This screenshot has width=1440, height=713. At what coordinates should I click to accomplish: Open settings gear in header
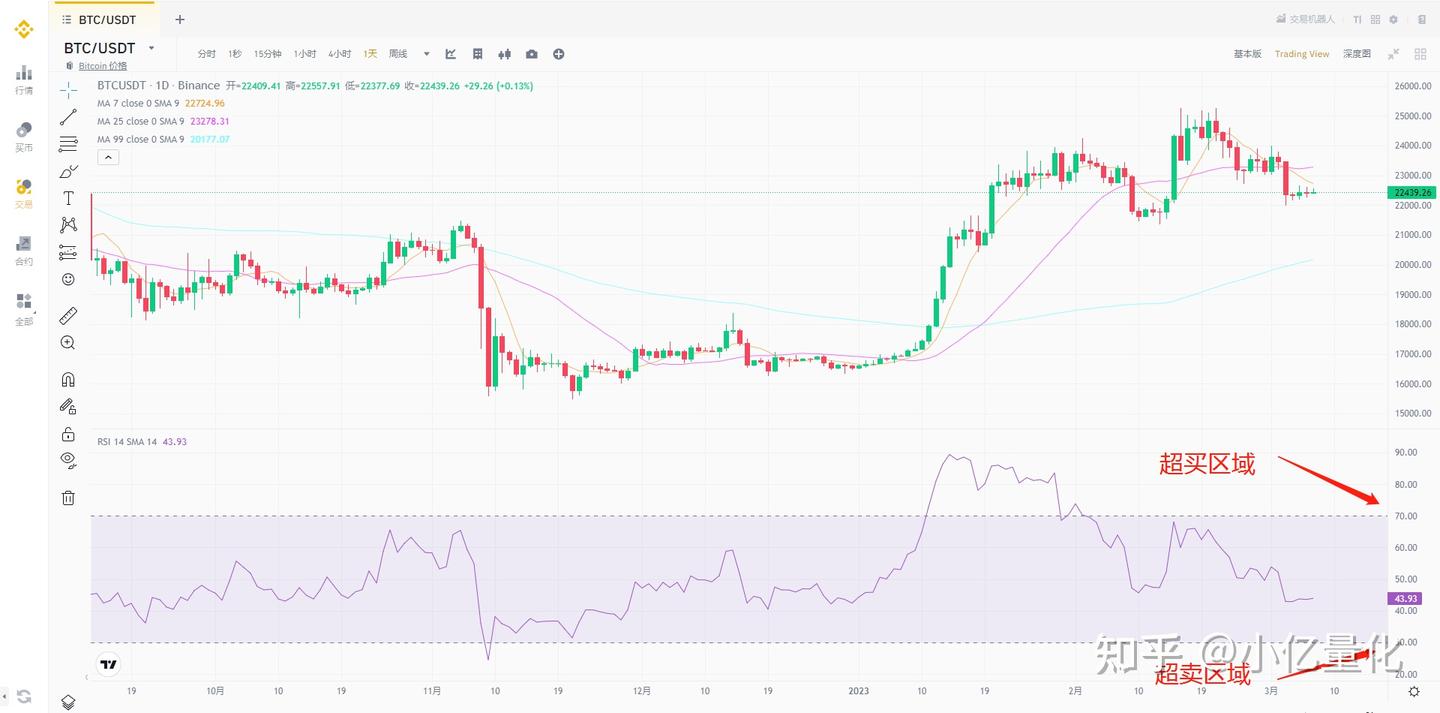pos(1394,19)
